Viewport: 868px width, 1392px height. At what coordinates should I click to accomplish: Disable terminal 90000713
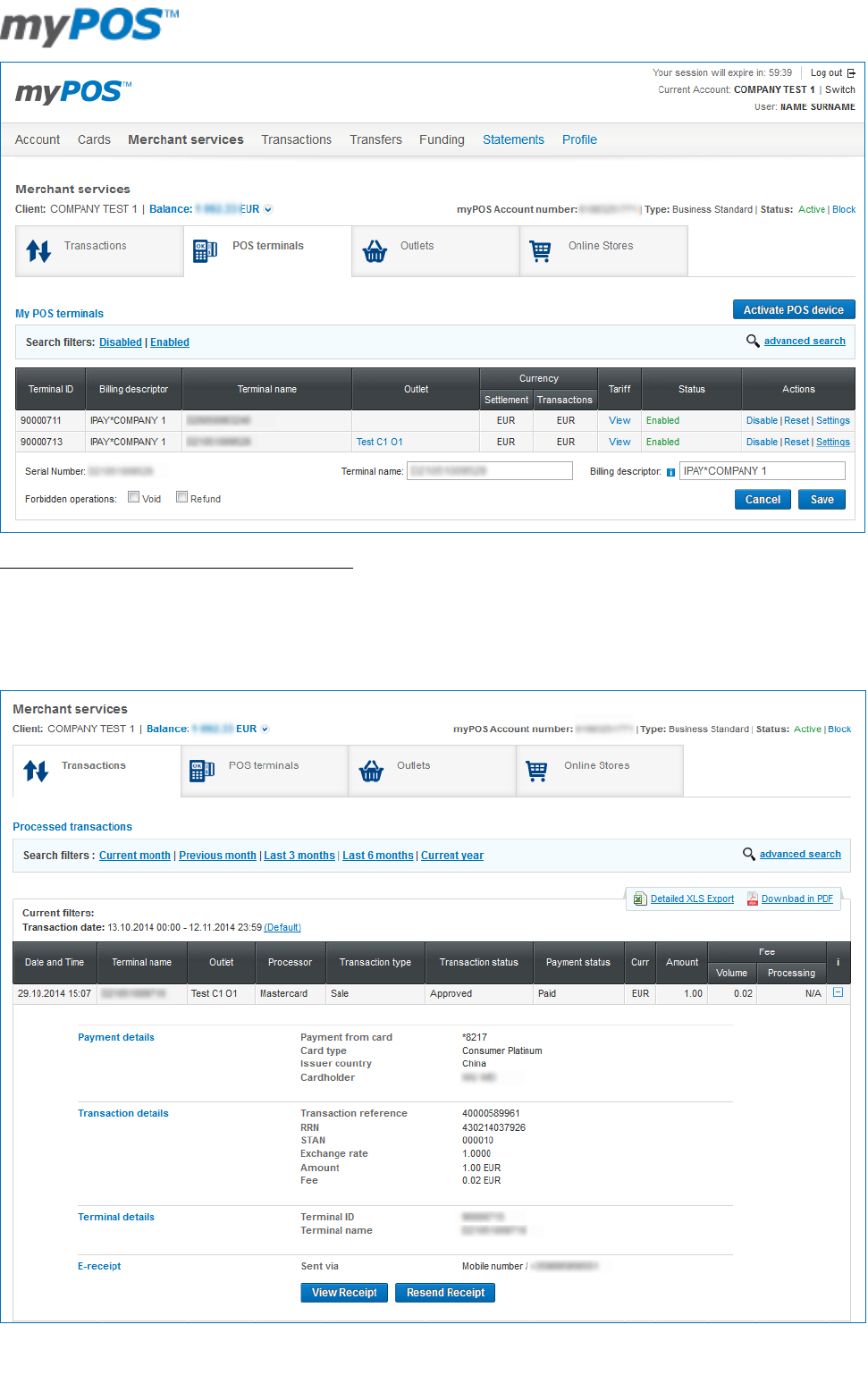pyautogui.click(x=762, y=442)
